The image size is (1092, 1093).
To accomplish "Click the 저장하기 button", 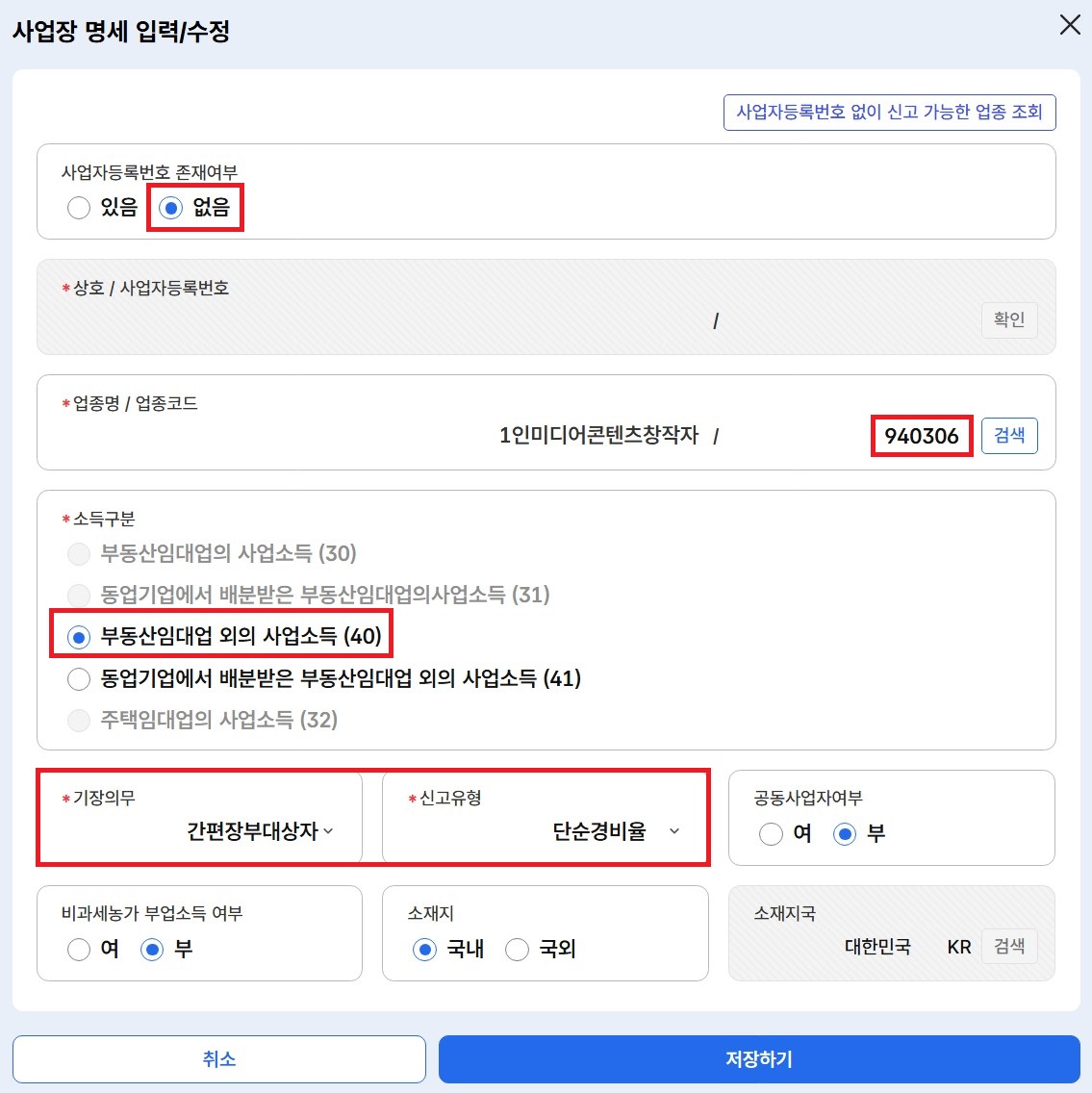I will point(759,1058).
